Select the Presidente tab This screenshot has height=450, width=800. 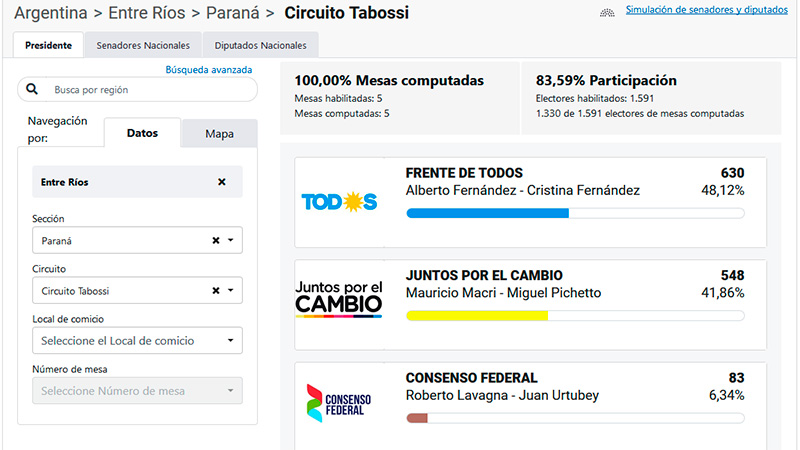pos(48,45)
